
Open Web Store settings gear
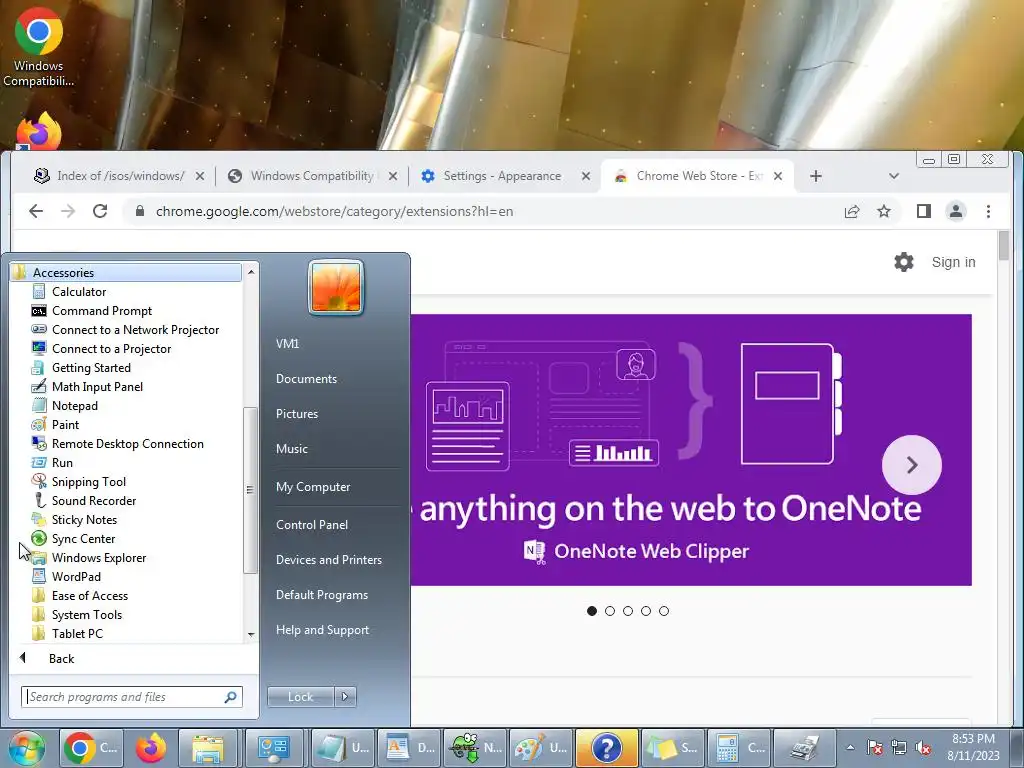[904, 262]
